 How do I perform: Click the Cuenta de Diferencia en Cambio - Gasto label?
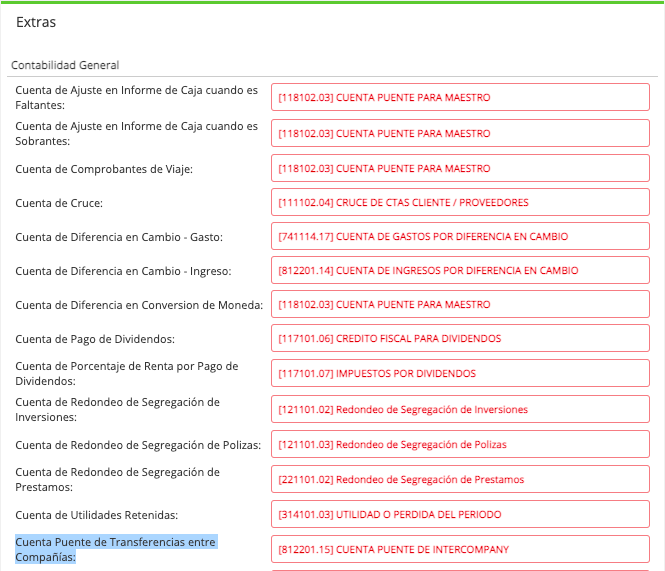[119, 237]
